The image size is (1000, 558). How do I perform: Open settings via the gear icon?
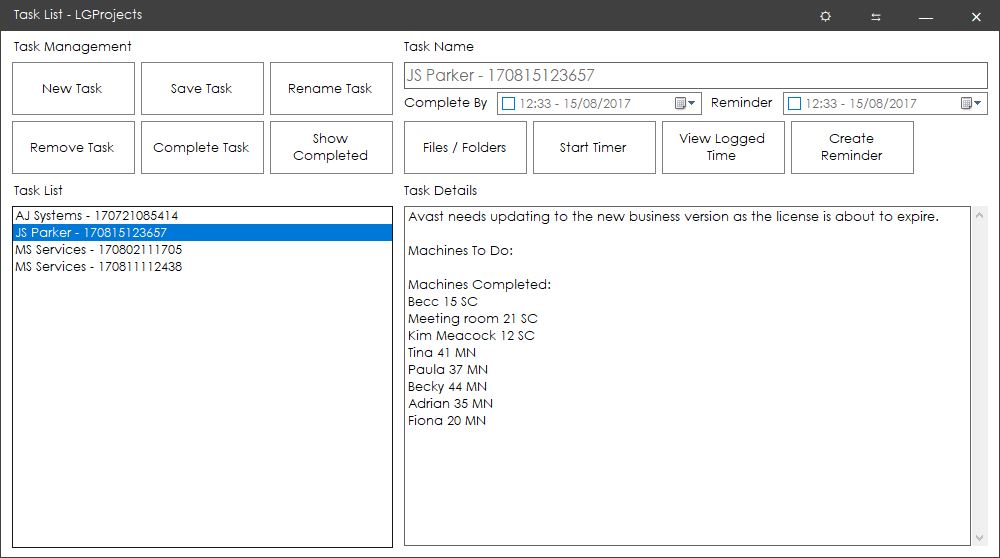tap(825, 17)
